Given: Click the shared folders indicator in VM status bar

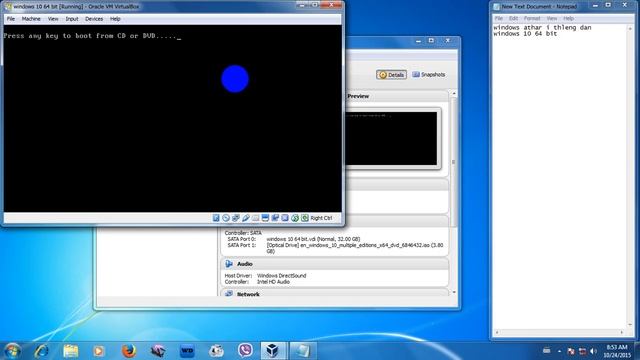Looking at the screenshot, I should pyautogui.click(x=255, y=218).
